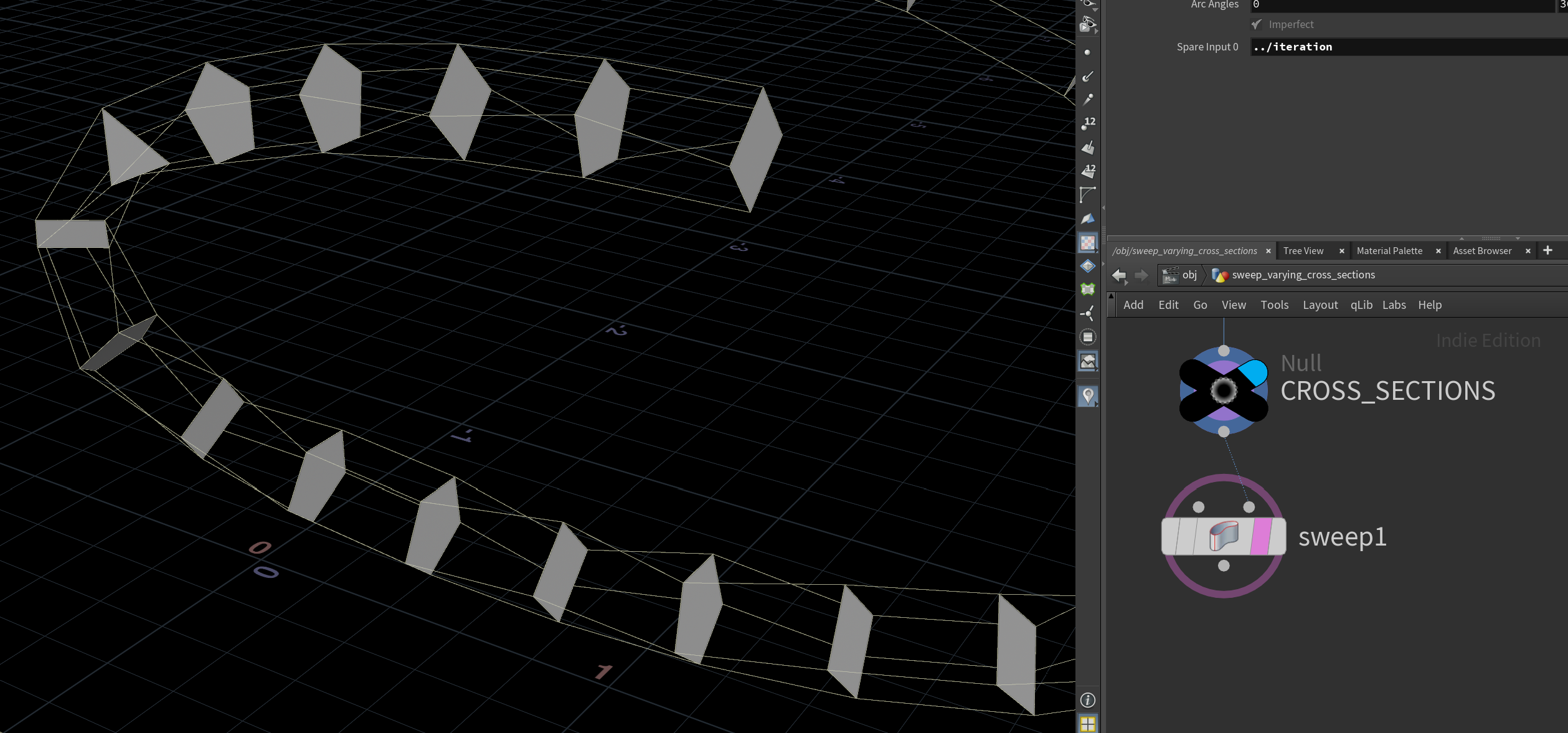Image resolution: width=1568 pixels, height=733 pixels.
Task: Toggle the Imperfect checkbox
Action: click(x=1257, y=25)
